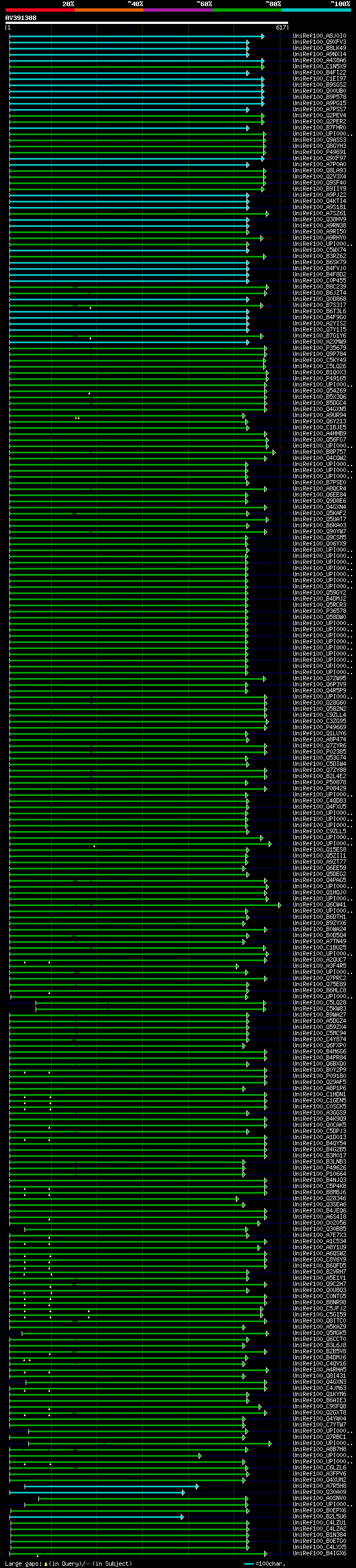Open hit UniRef100_A8J0I0
Image resolution: width=356 pixels, height=1568 pixels.
[x=319, y=37]
